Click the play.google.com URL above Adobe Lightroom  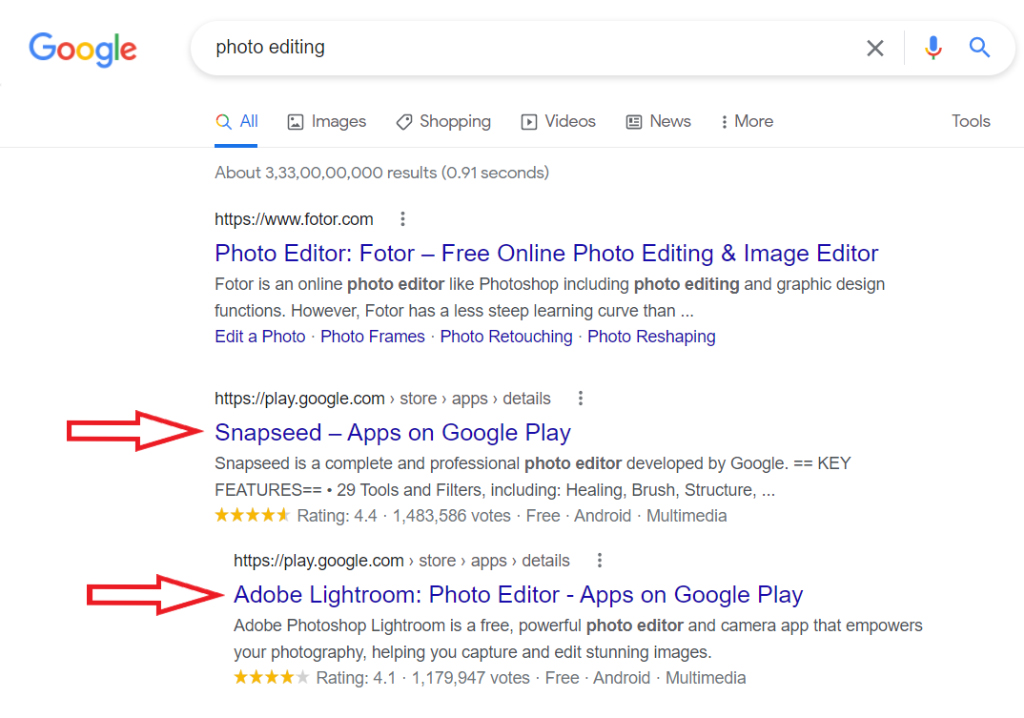click(x=402, y=560)
